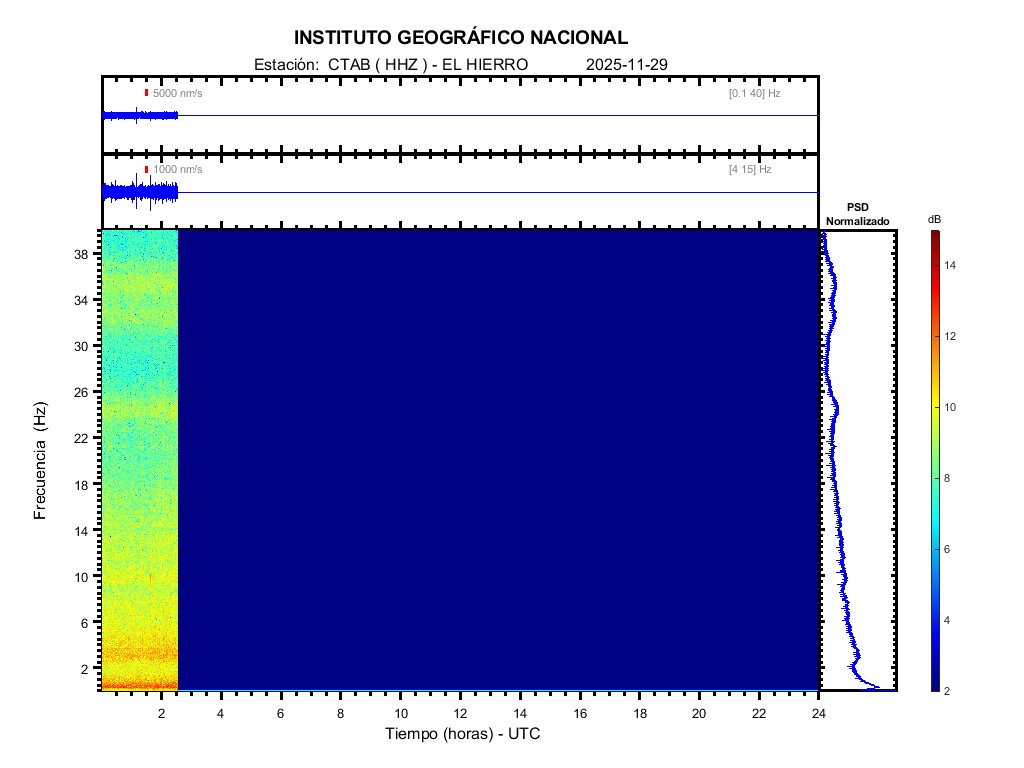The image size is (1024, 768).
Task: Click the 2 hour mark on time axis
Action: click(161, 713)
